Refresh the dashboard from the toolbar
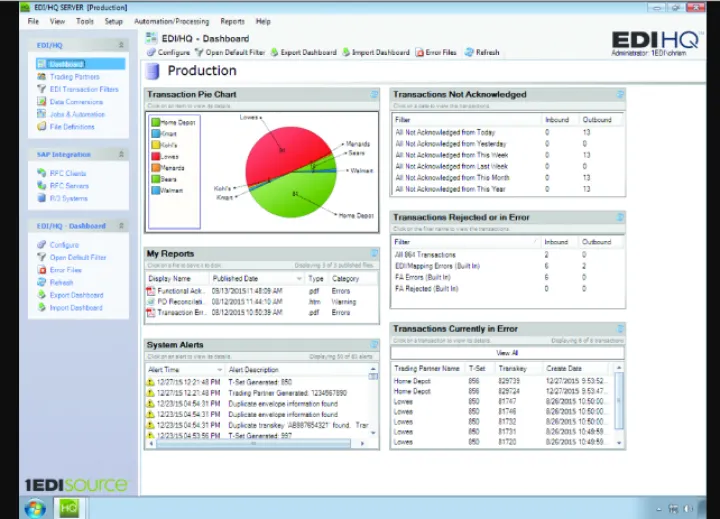This screenshot has height=519, width=720. 468,52
